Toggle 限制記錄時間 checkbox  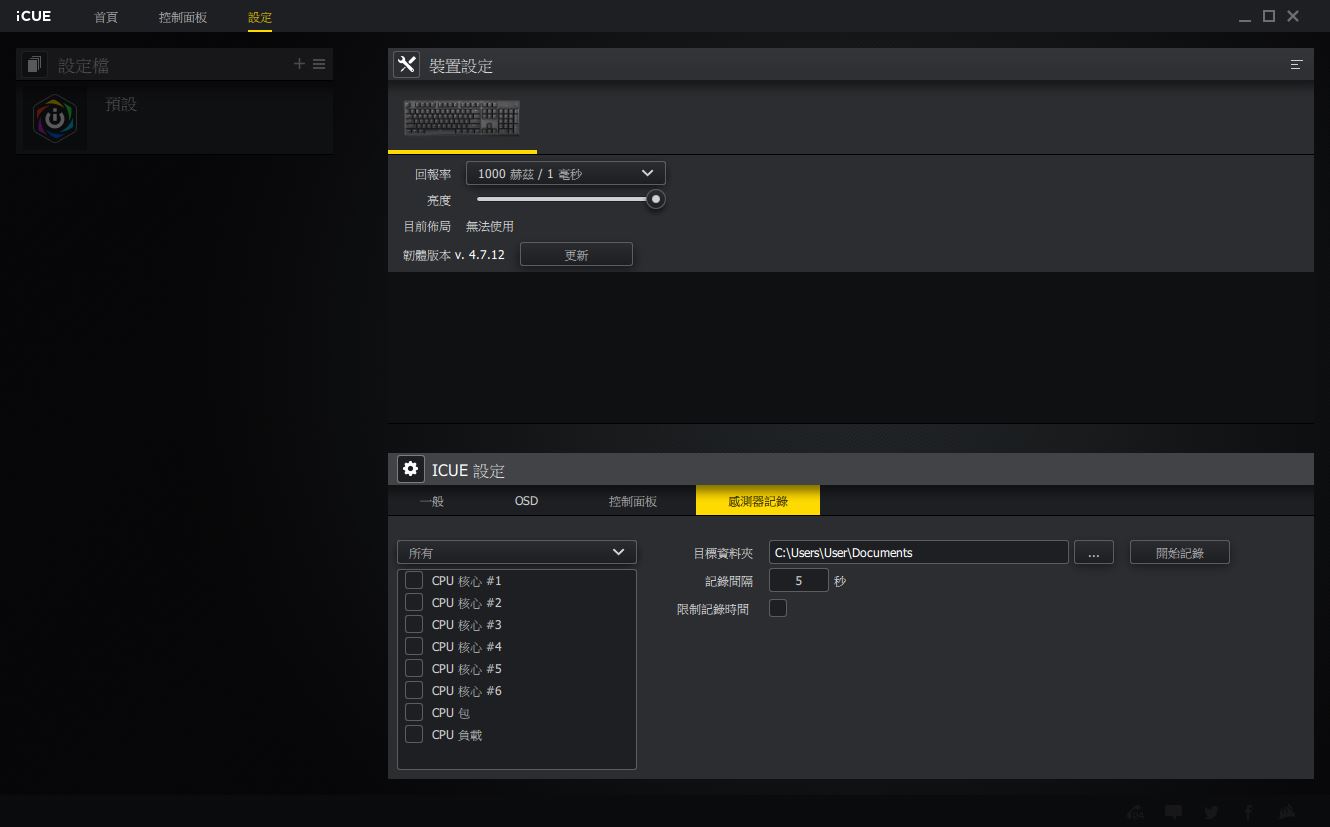point(778,608)
